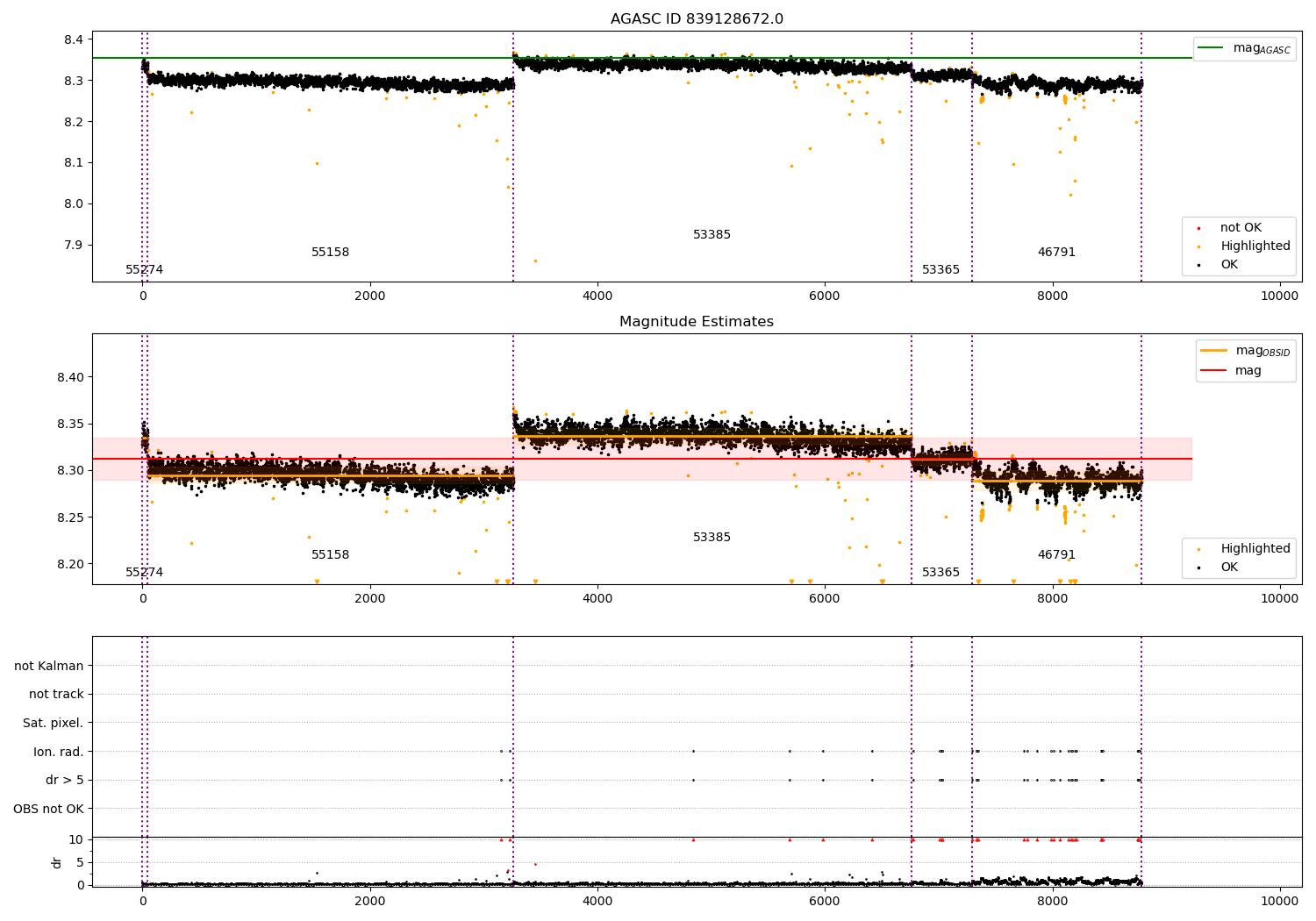Click the title 'AGASC ID 839128672.0'

pos(697,19)
